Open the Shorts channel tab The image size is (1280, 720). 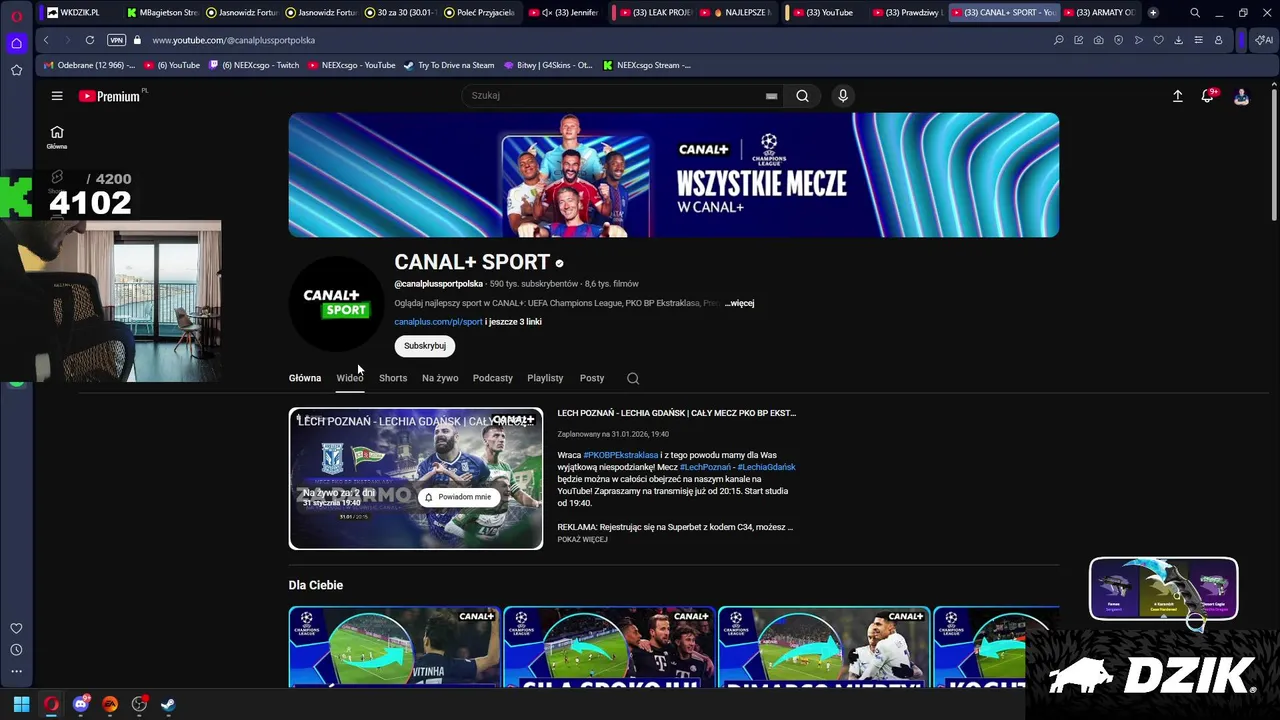pos(393,378)
